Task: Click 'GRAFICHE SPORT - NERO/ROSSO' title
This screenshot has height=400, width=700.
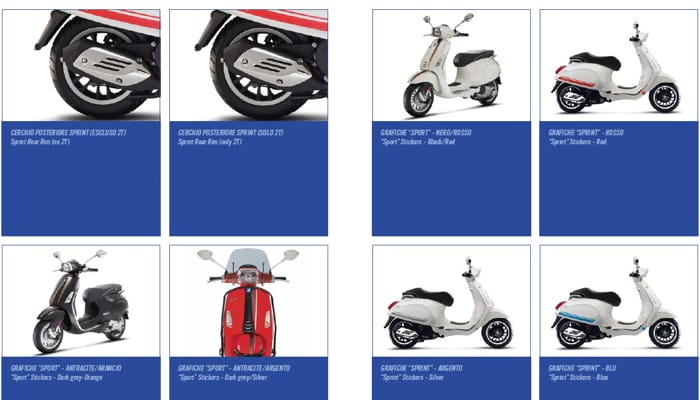Action: point(426,133)
